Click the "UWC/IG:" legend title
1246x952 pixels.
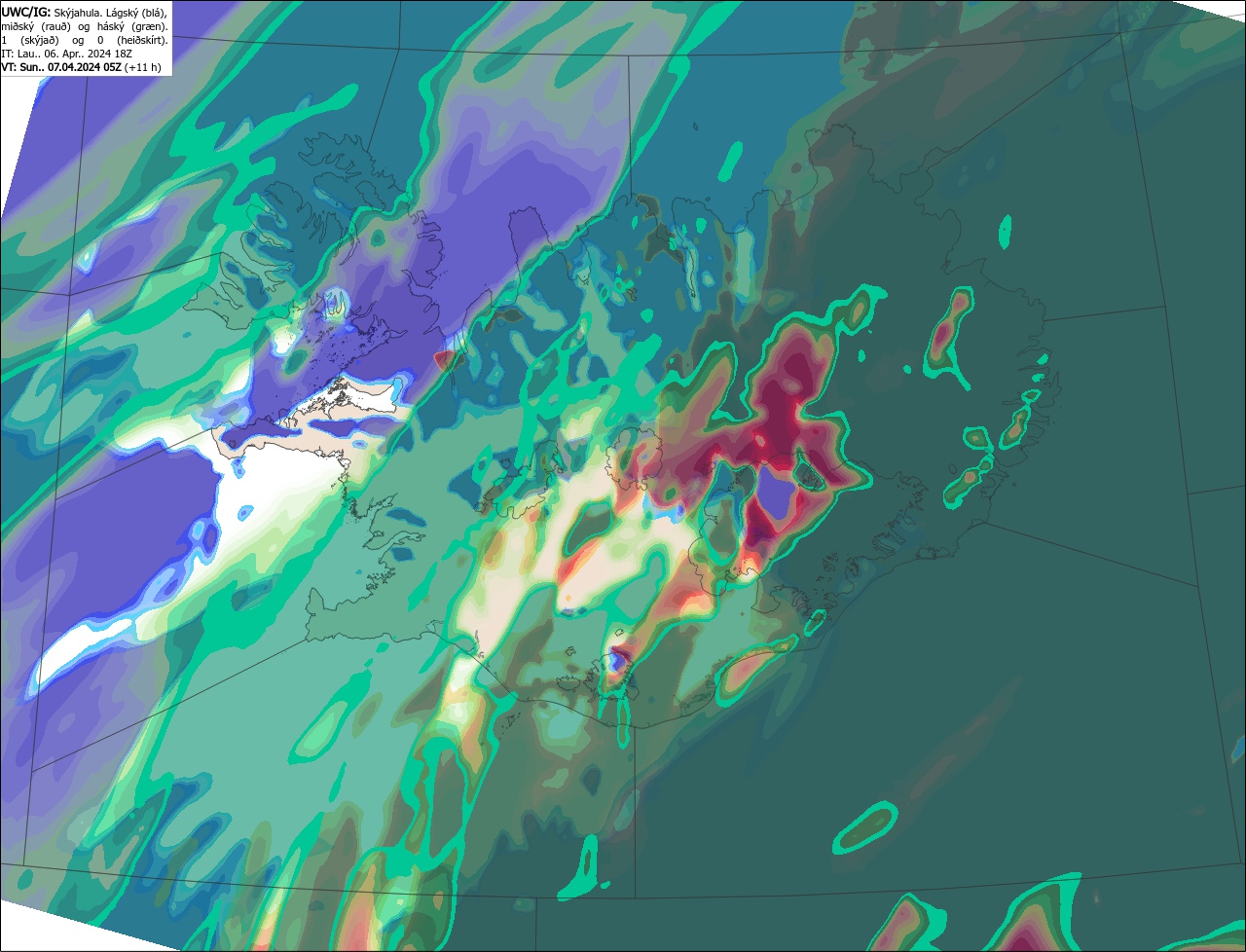[x=26, y=12]
